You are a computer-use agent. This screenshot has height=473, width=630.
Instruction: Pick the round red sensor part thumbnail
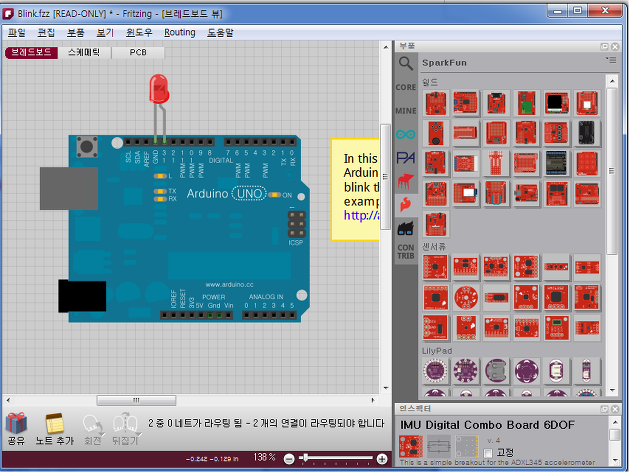(x=466, y=298)
